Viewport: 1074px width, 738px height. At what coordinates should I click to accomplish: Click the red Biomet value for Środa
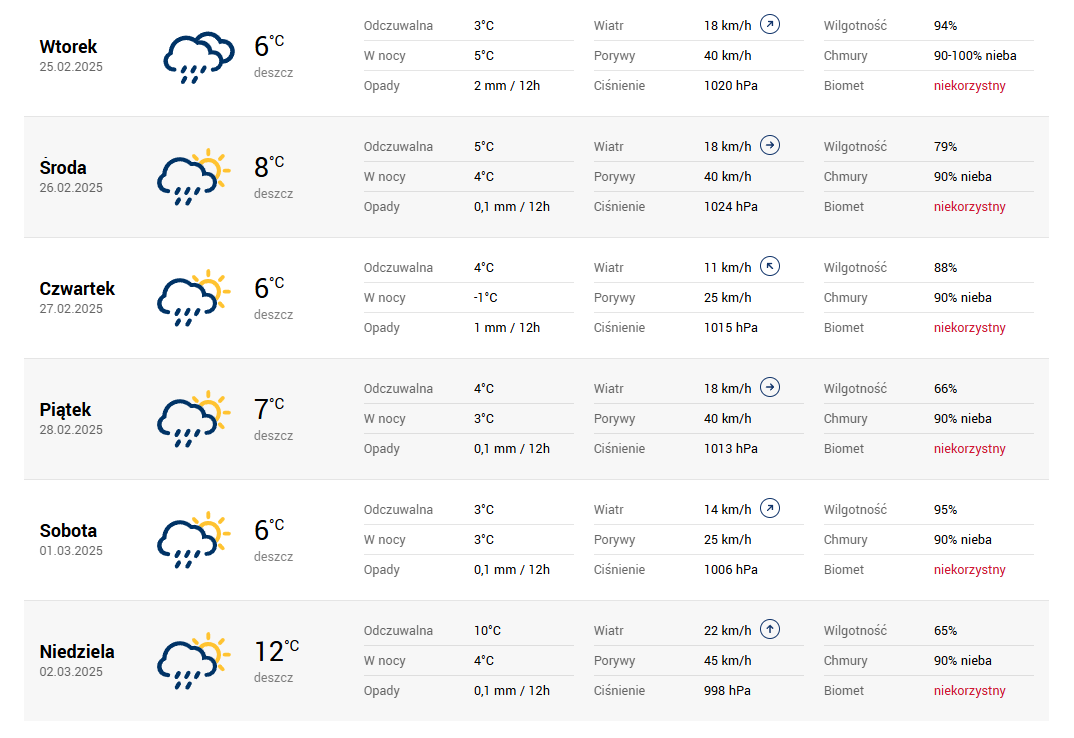[969, 207]
